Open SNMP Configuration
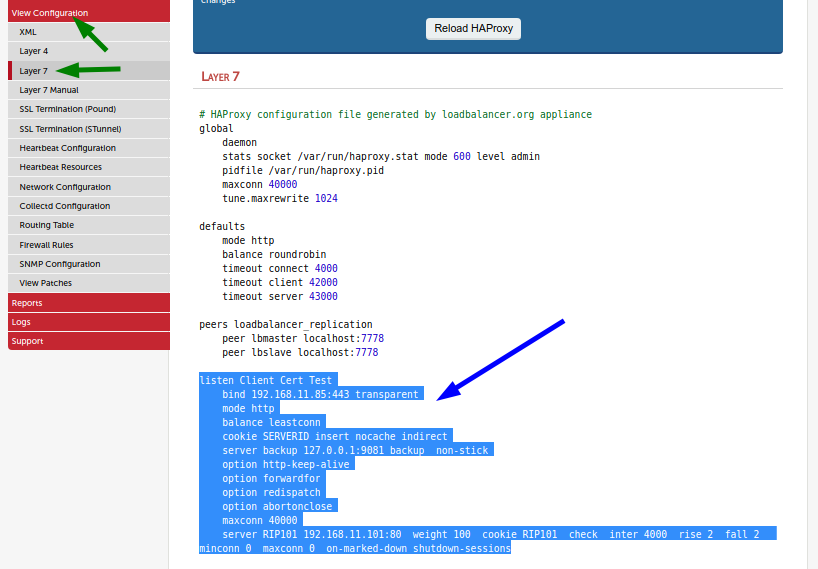 89,264
